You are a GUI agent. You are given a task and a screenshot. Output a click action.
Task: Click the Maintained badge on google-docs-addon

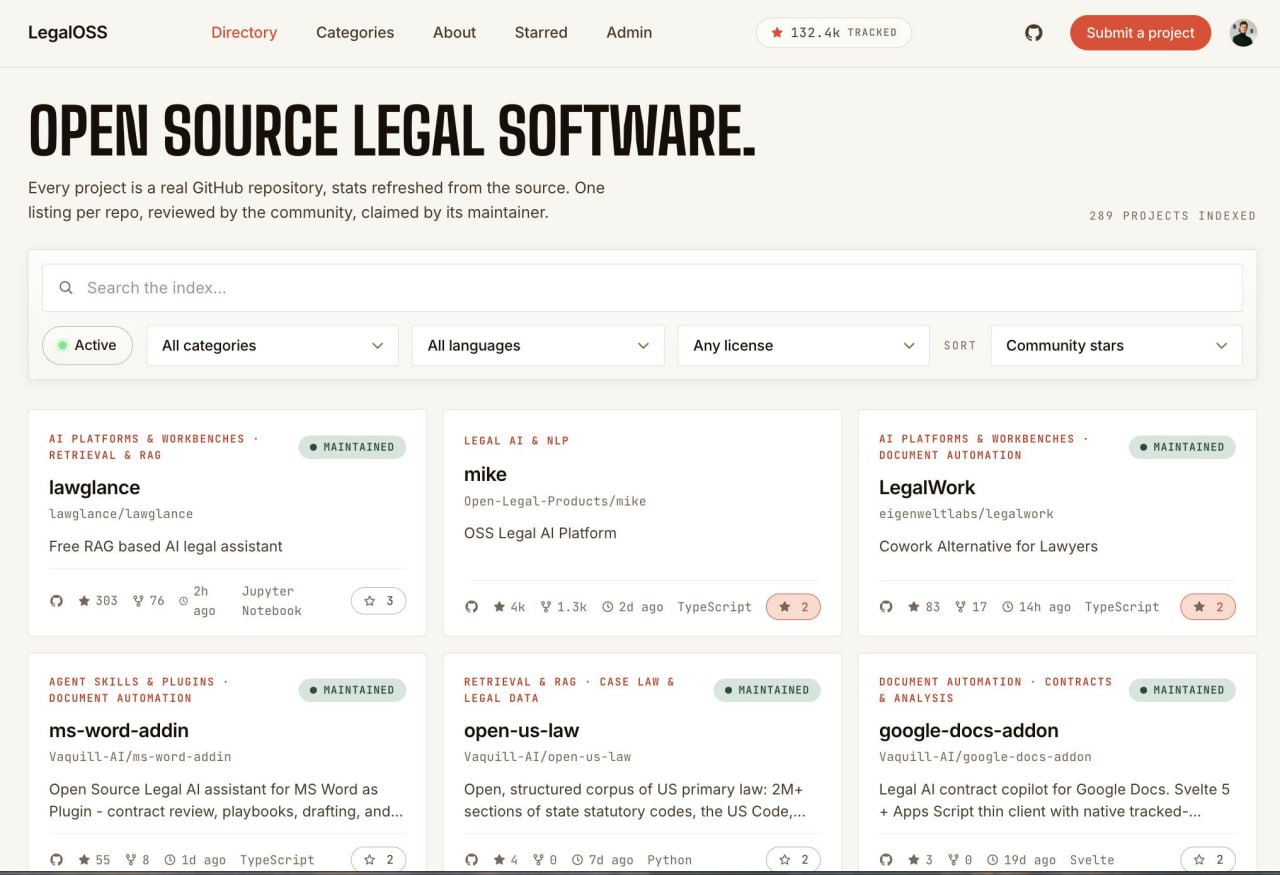point(1182,690)
